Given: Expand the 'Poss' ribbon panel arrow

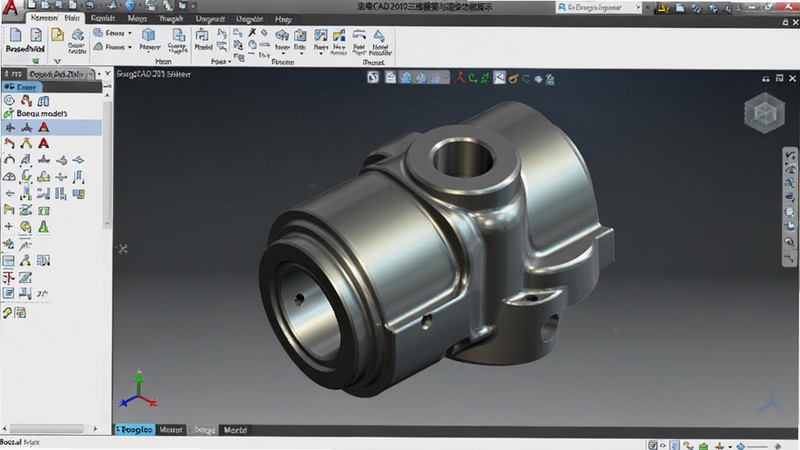Looking at the screenshot, I should coord(230,62).
